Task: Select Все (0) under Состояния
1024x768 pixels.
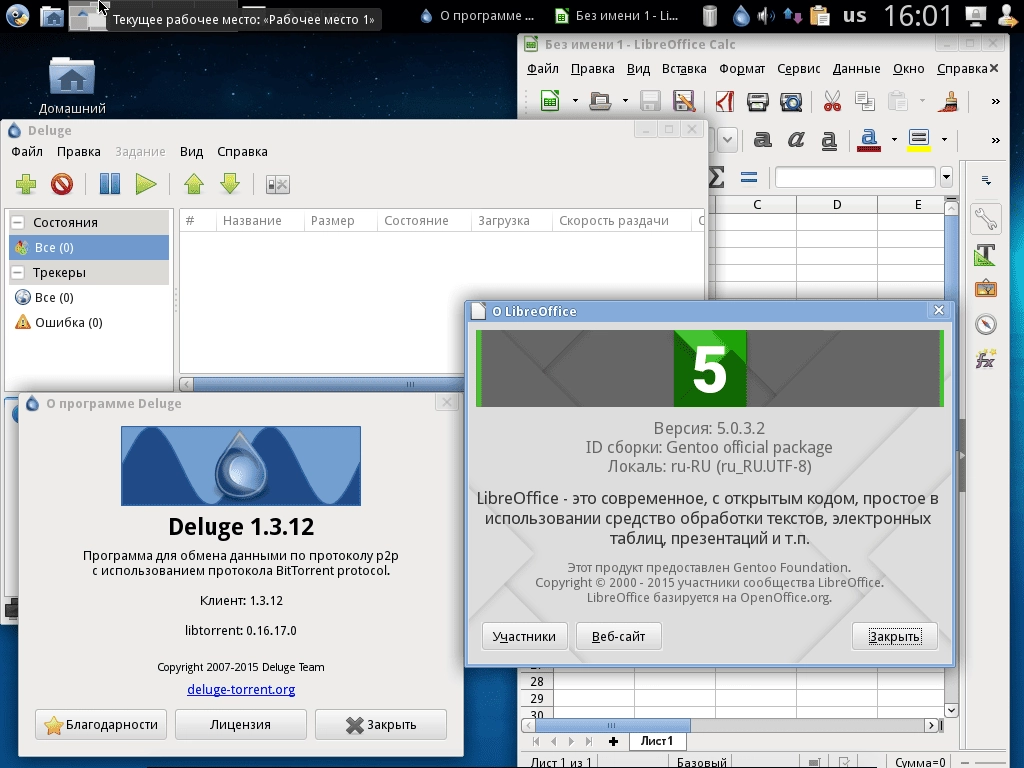Action: click(89, 248)
